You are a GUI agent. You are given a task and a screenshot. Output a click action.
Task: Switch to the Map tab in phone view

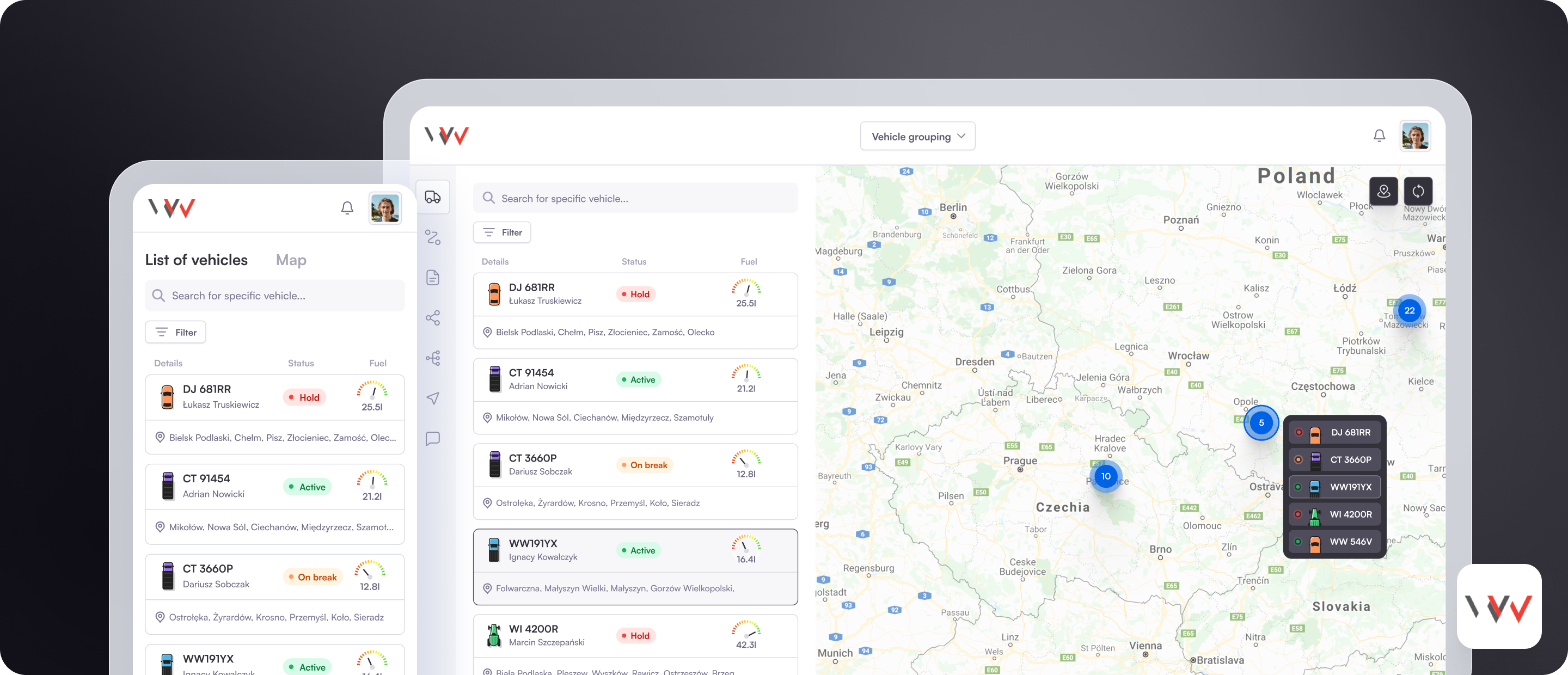coord(291,260)
